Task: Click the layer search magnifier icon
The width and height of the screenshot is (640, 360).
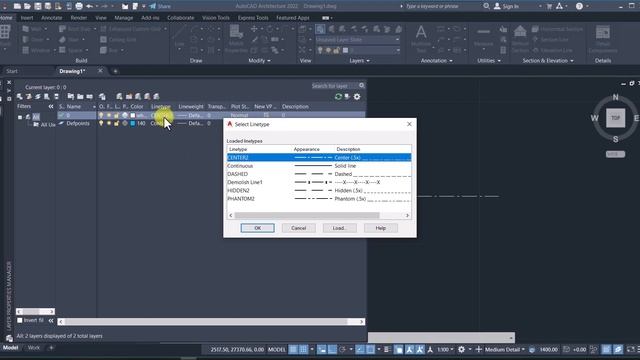Action: point(362,86)
